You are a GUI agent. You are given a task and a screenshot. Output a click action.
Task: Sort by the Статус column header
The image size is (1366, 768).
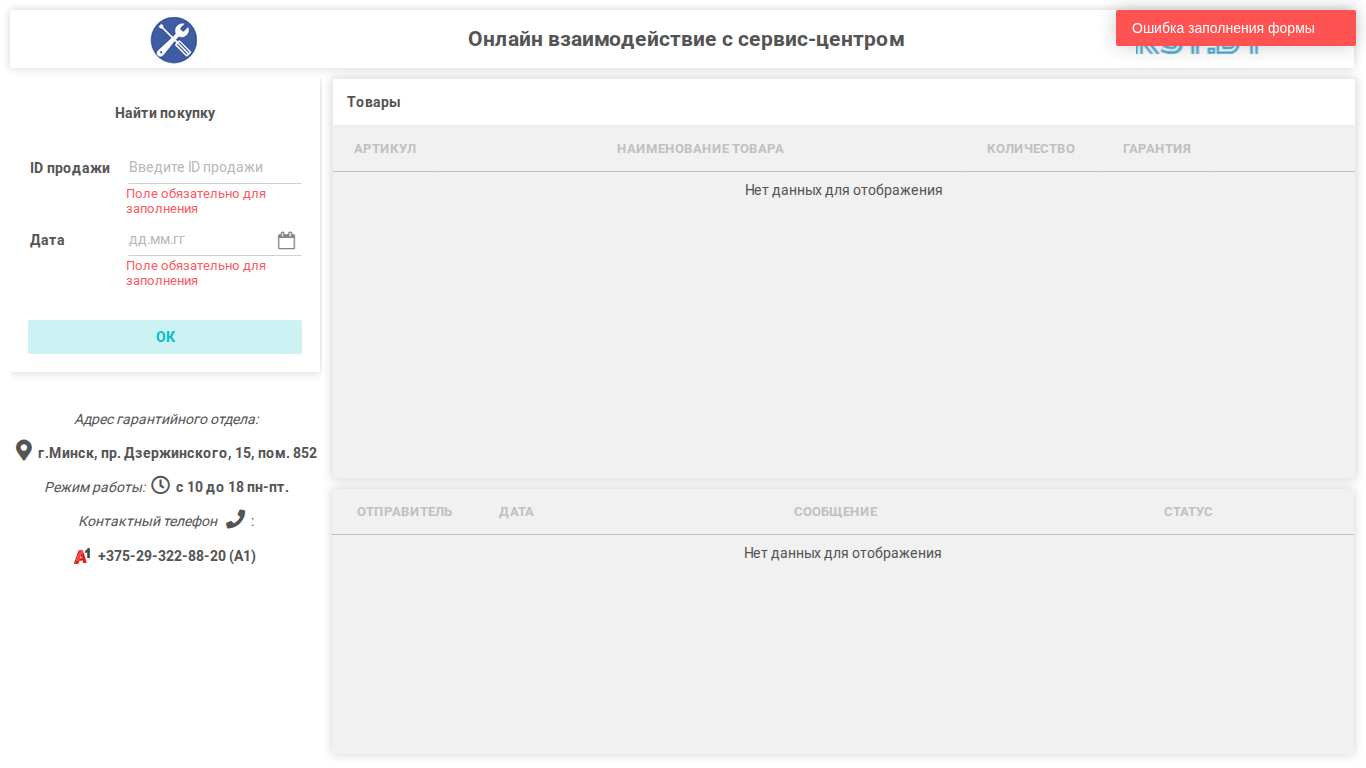click(1188, 512)
